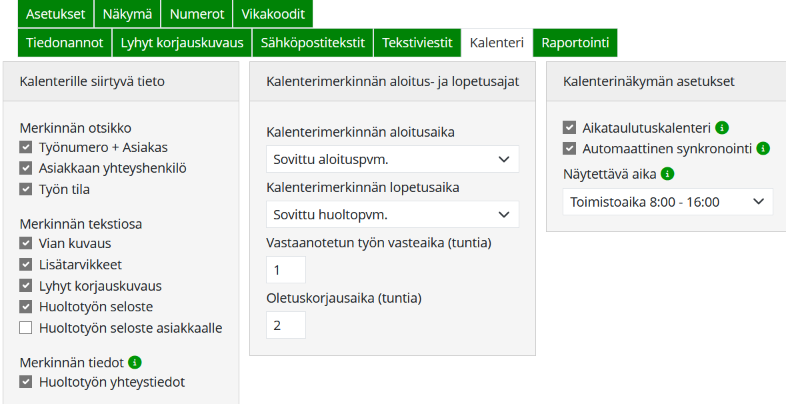Click info icon beside Automaattinen synkronointi

[763, 149]
